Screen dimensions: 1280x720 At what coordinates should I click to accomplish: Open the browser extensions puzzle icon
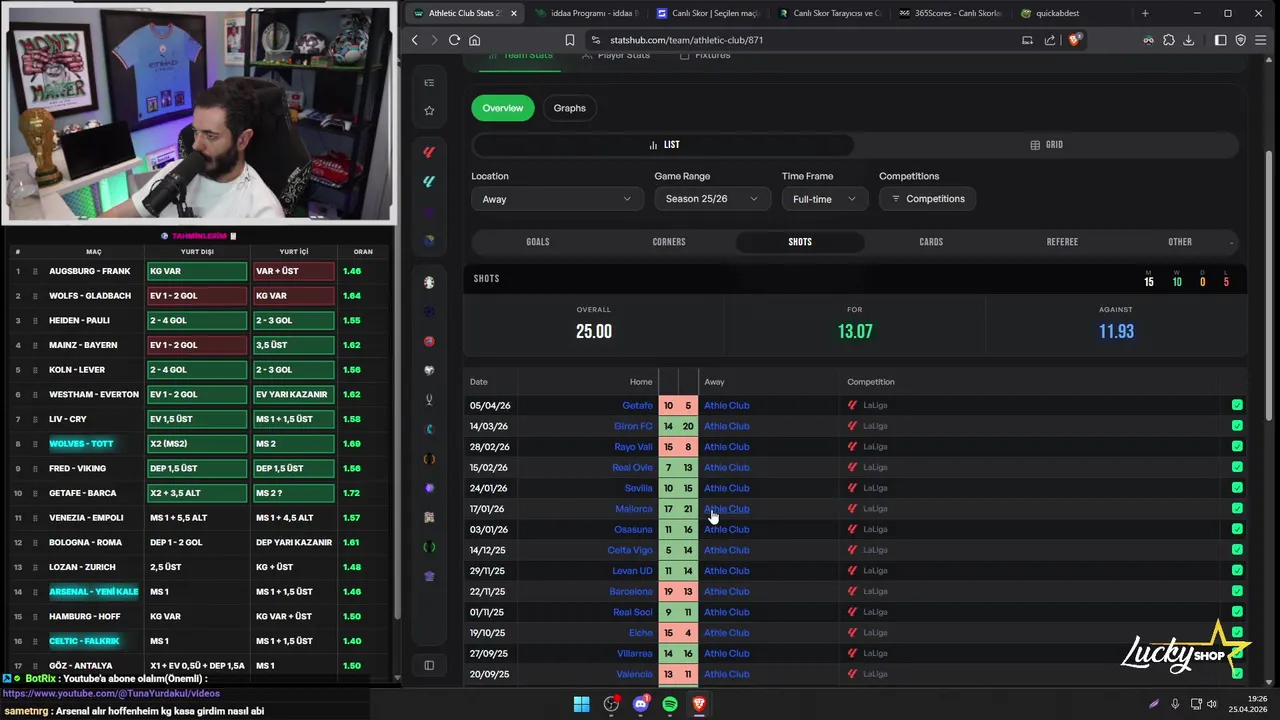pyautogui.click(x=1169, y=40)
